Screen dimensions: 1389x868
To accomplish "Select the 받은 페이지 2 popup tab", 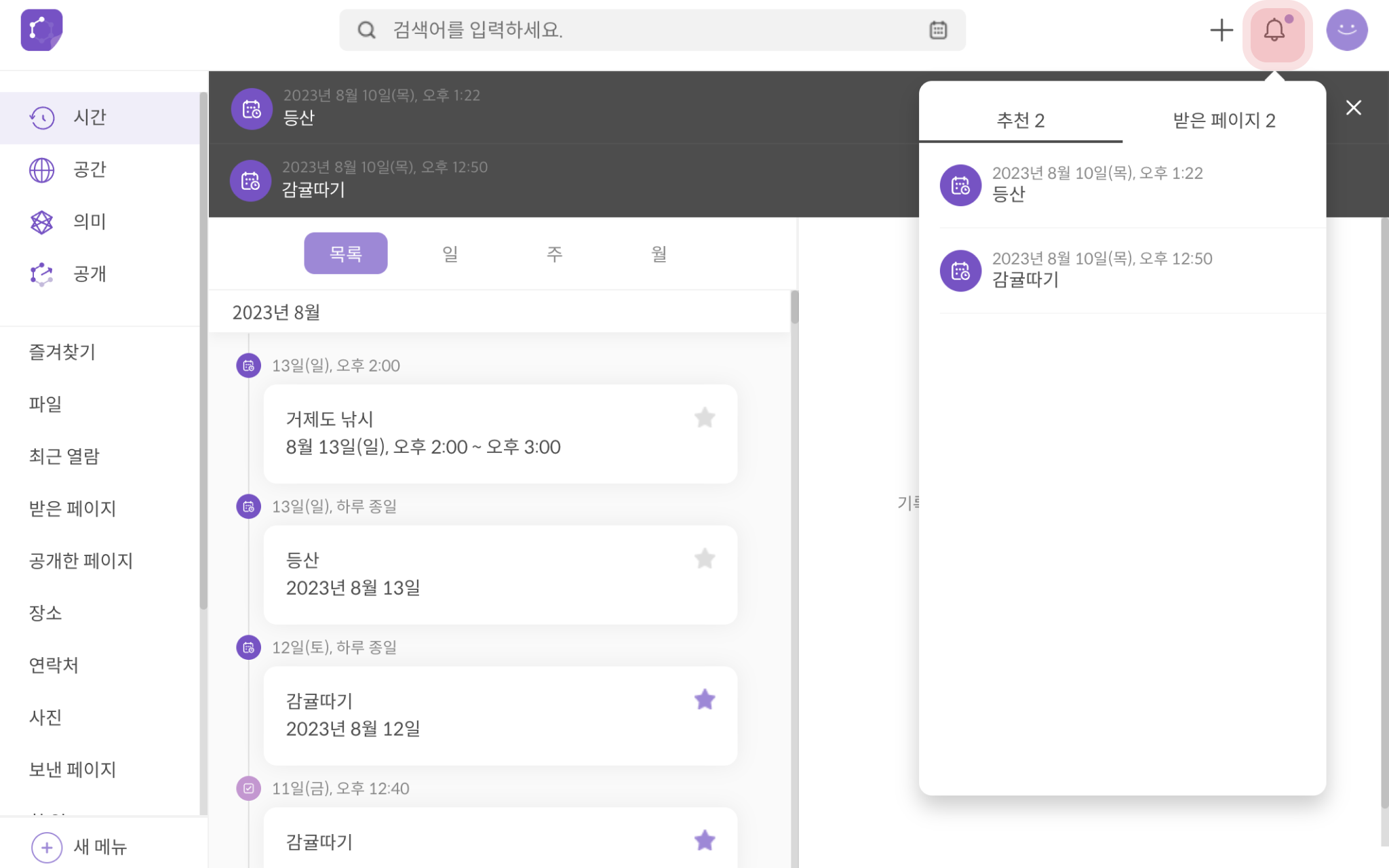I will [x=1224, y=121].
